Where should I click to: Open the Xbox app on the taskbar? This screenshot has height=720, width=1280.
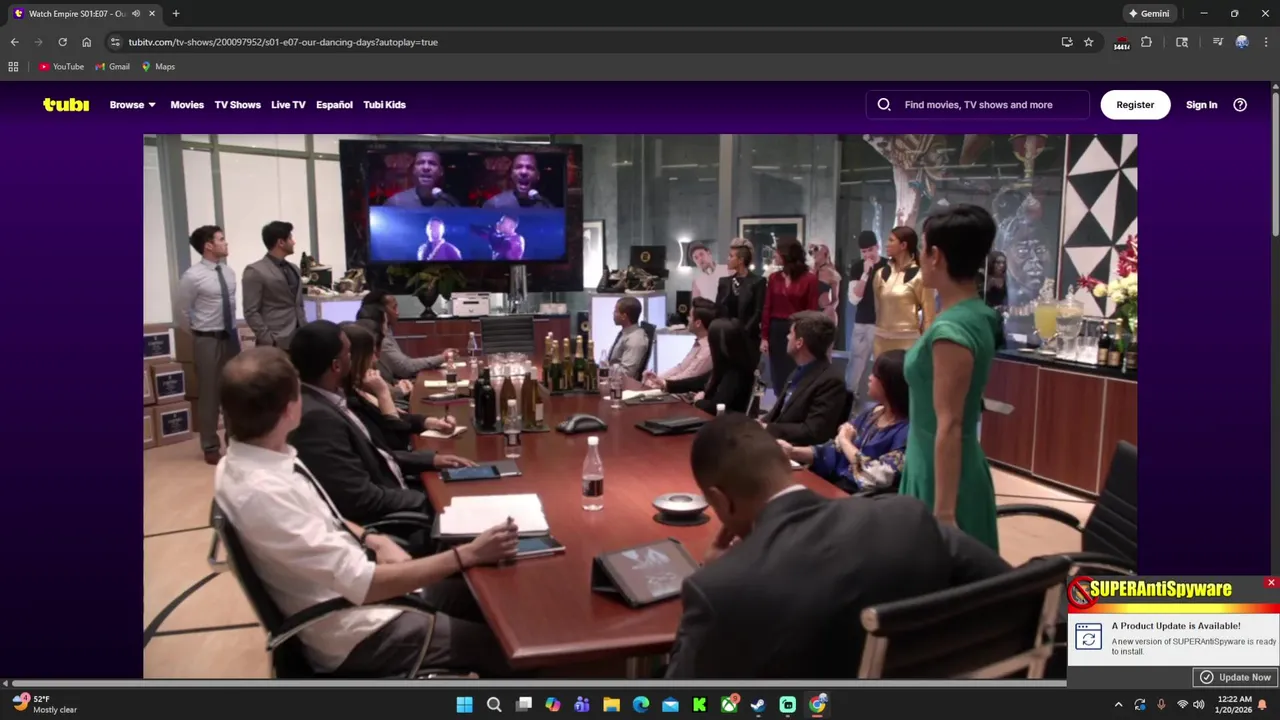pyautogui.click(x=729, y=705)
